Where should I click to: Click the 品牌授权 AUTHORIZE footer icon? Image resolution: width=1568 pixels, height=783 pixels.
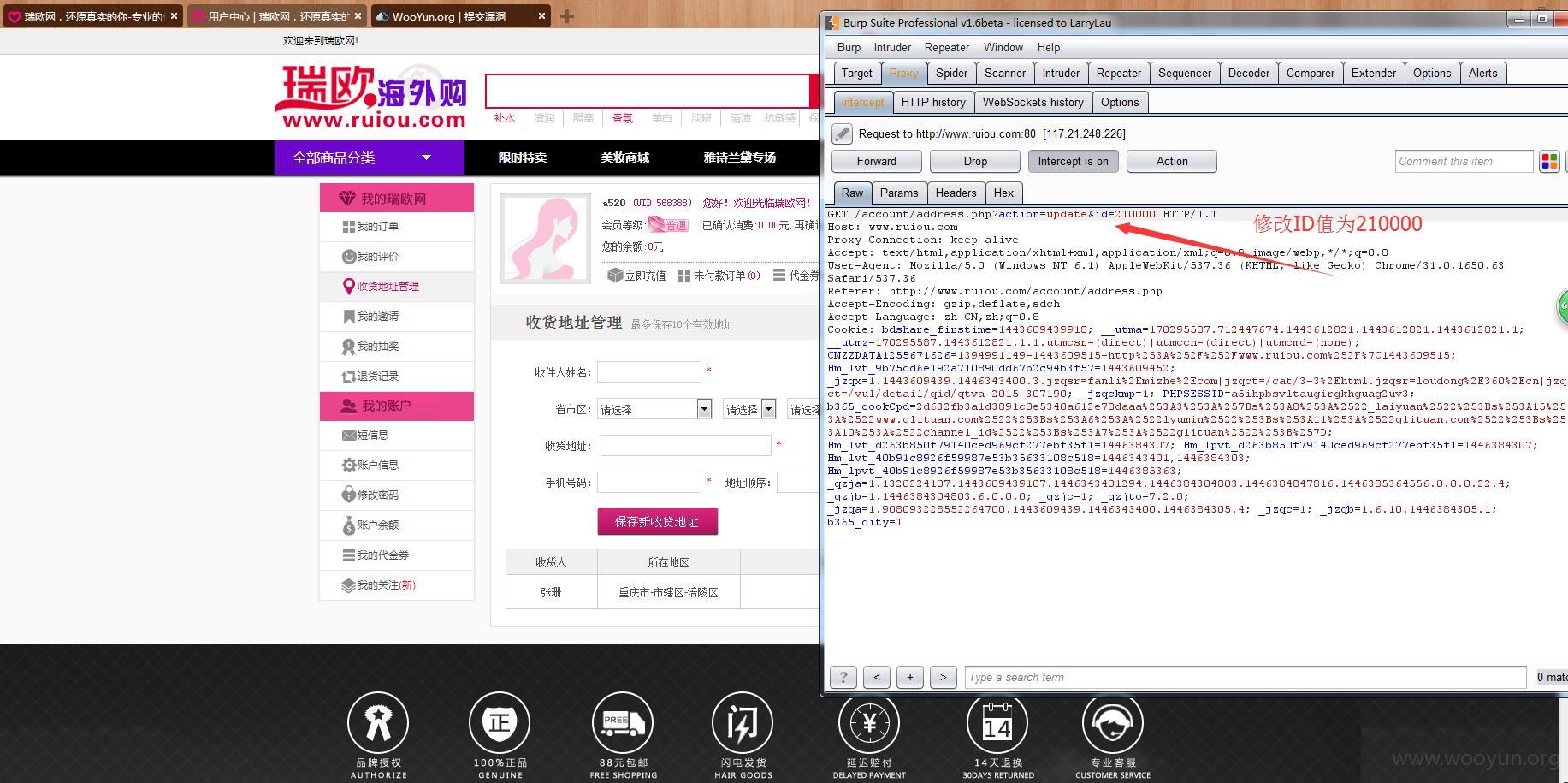378,723
